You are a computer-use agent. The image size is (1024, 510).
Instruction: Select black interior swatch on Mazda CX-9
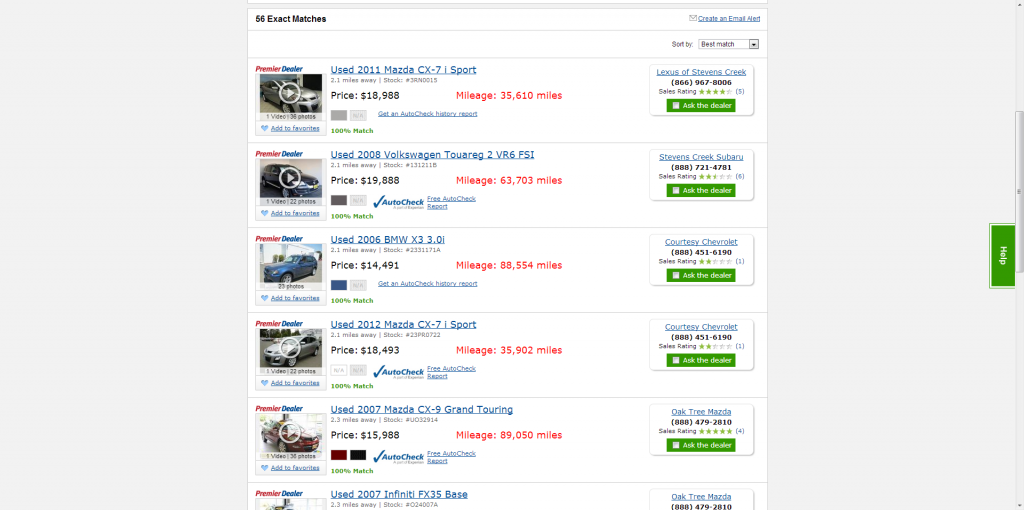[x=358, y=455]
